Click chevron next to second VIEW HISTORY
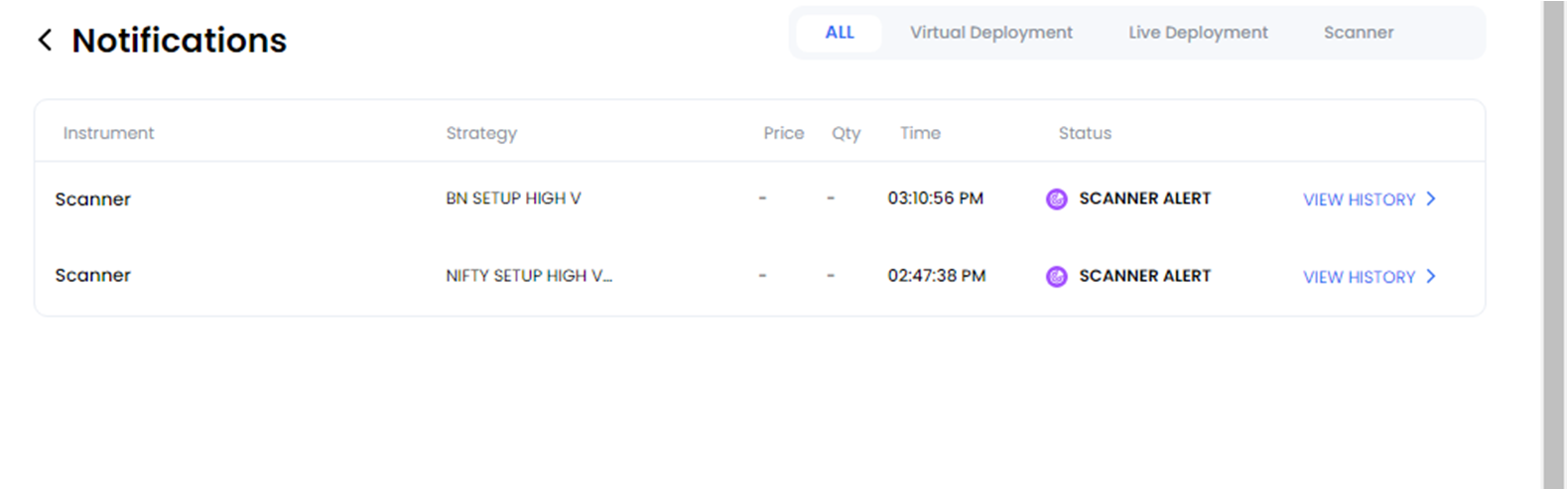1568x490 pixels. pyautogui.click(x=1431, y=276)
